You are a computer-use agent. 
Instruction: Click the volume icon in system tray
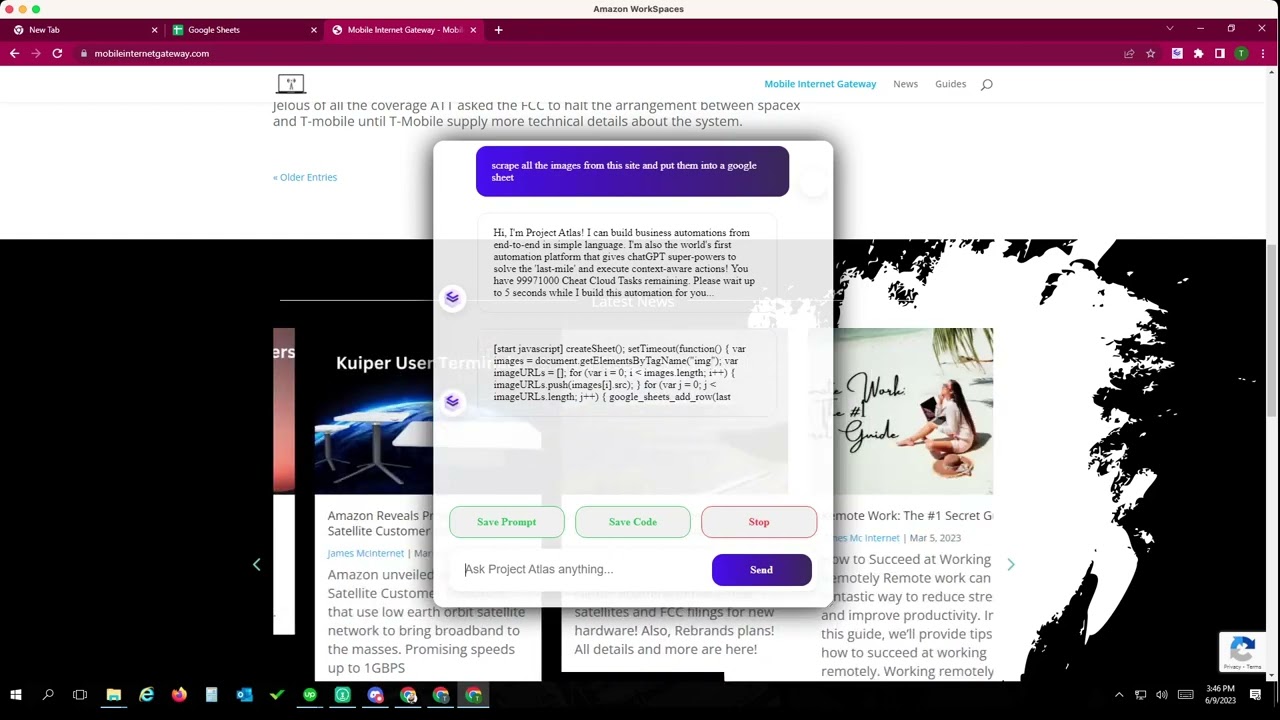(x=1162, y=695)
